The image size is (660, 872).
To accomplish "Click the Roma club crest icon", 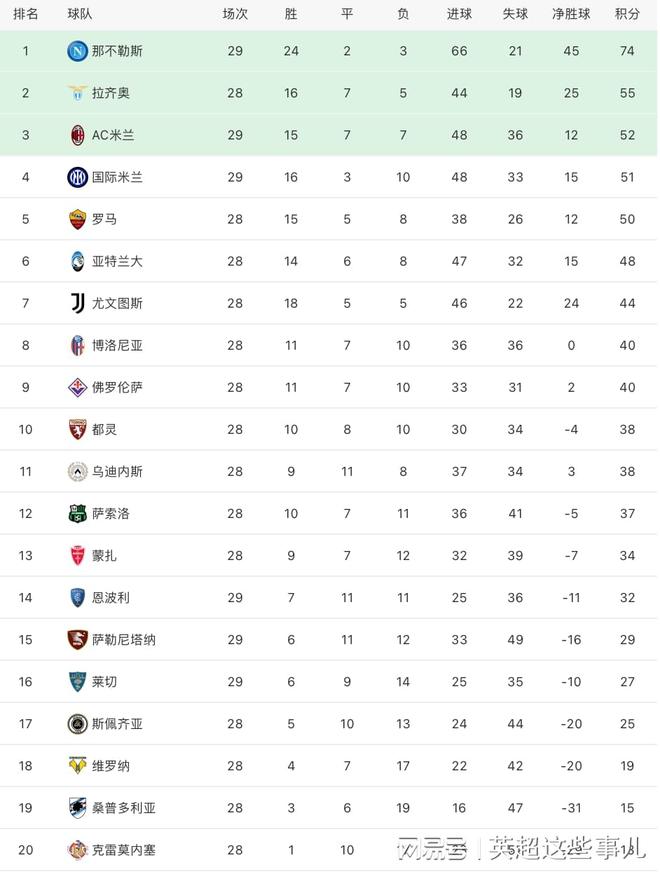I will [77, 219].
